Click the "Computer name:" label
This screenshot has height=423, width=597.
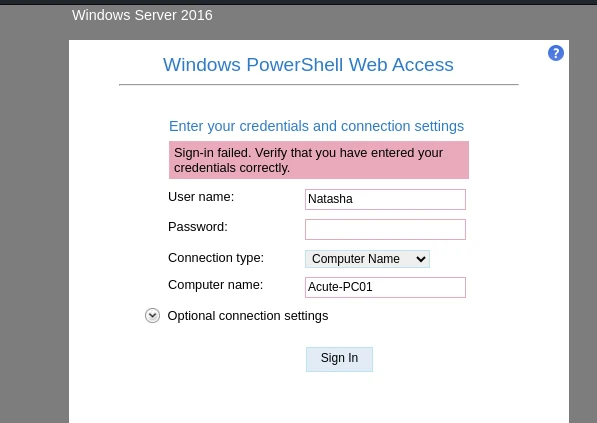click(215, 285)
